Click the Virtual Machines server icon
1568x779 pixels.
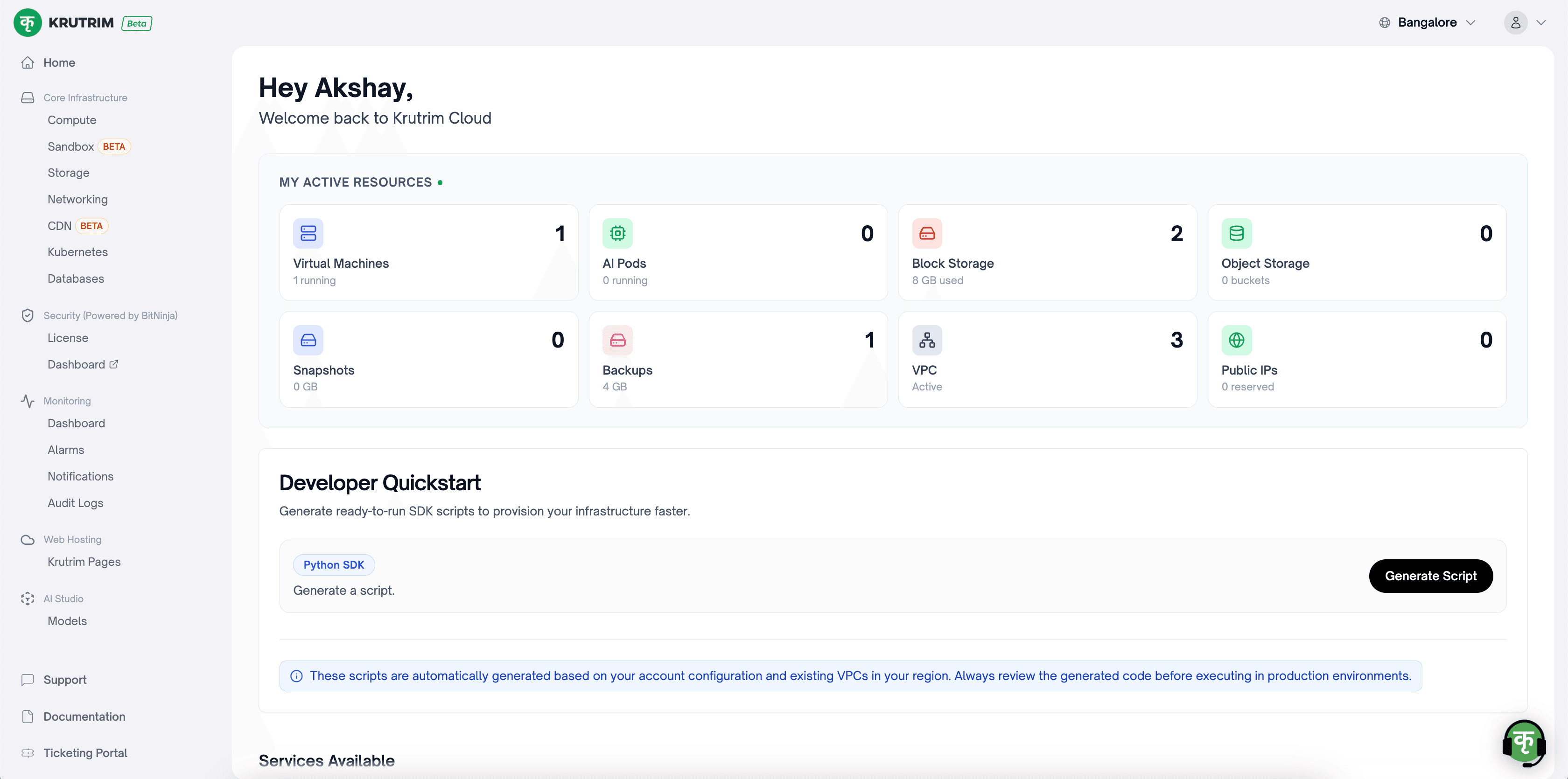tap(308, 234)
